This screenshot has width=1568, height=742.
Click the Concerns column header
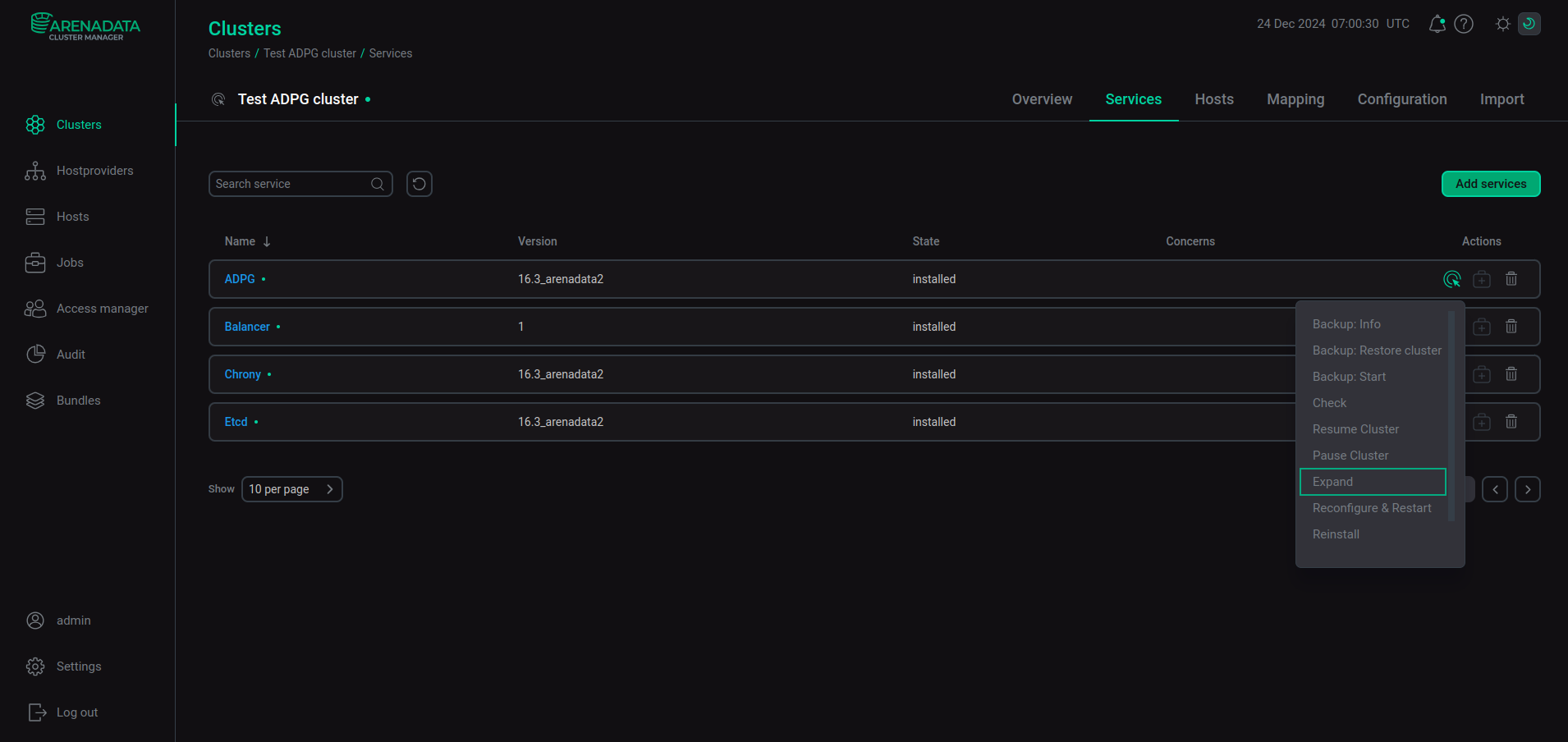tap(1190, 241)
